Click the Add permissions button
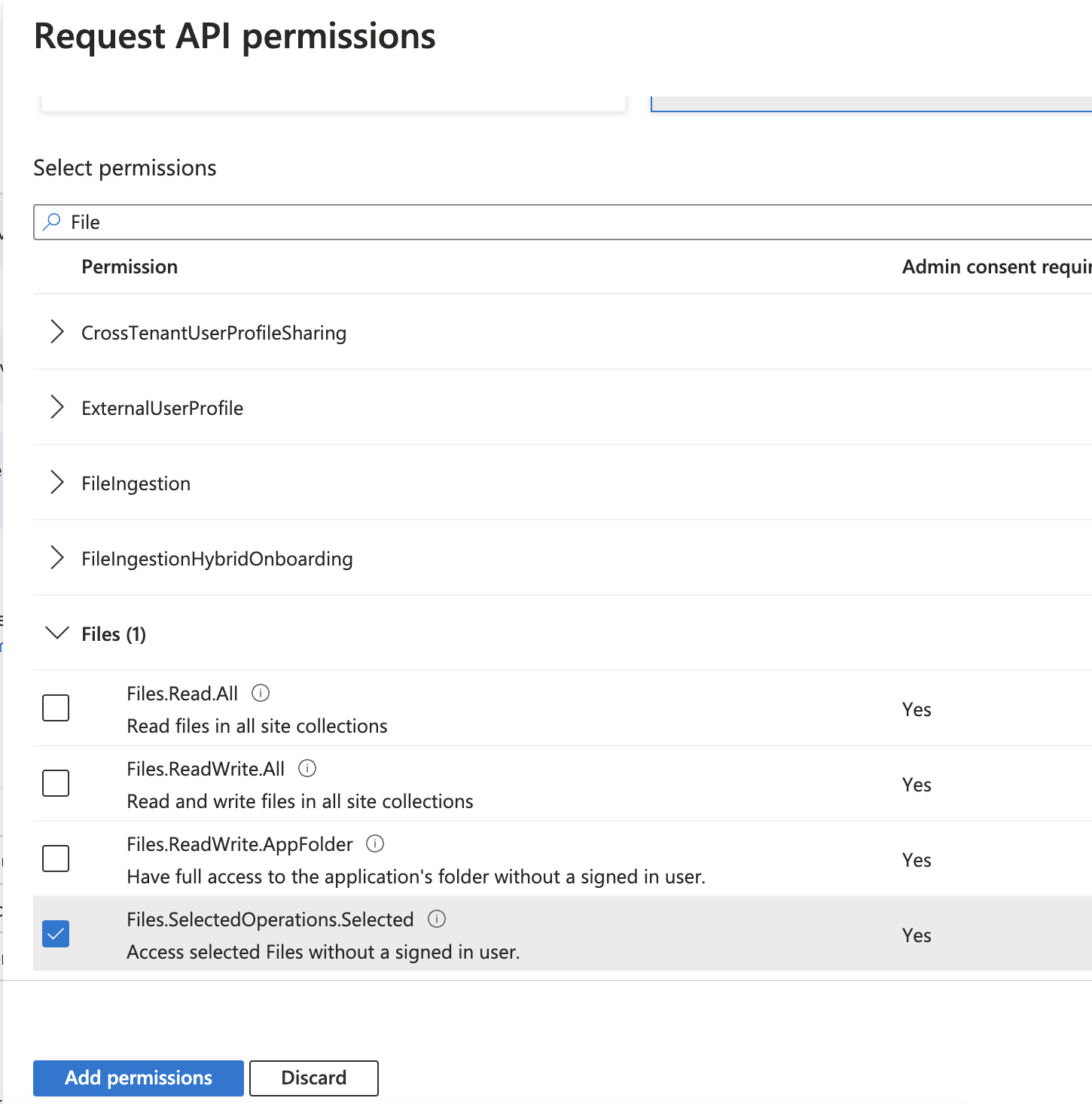The image size is (1092, 1104). 139,1078
